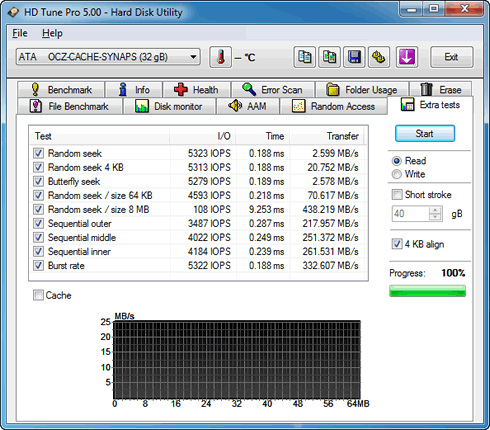Switch to the Random Access tab

(x=334, y=106)
